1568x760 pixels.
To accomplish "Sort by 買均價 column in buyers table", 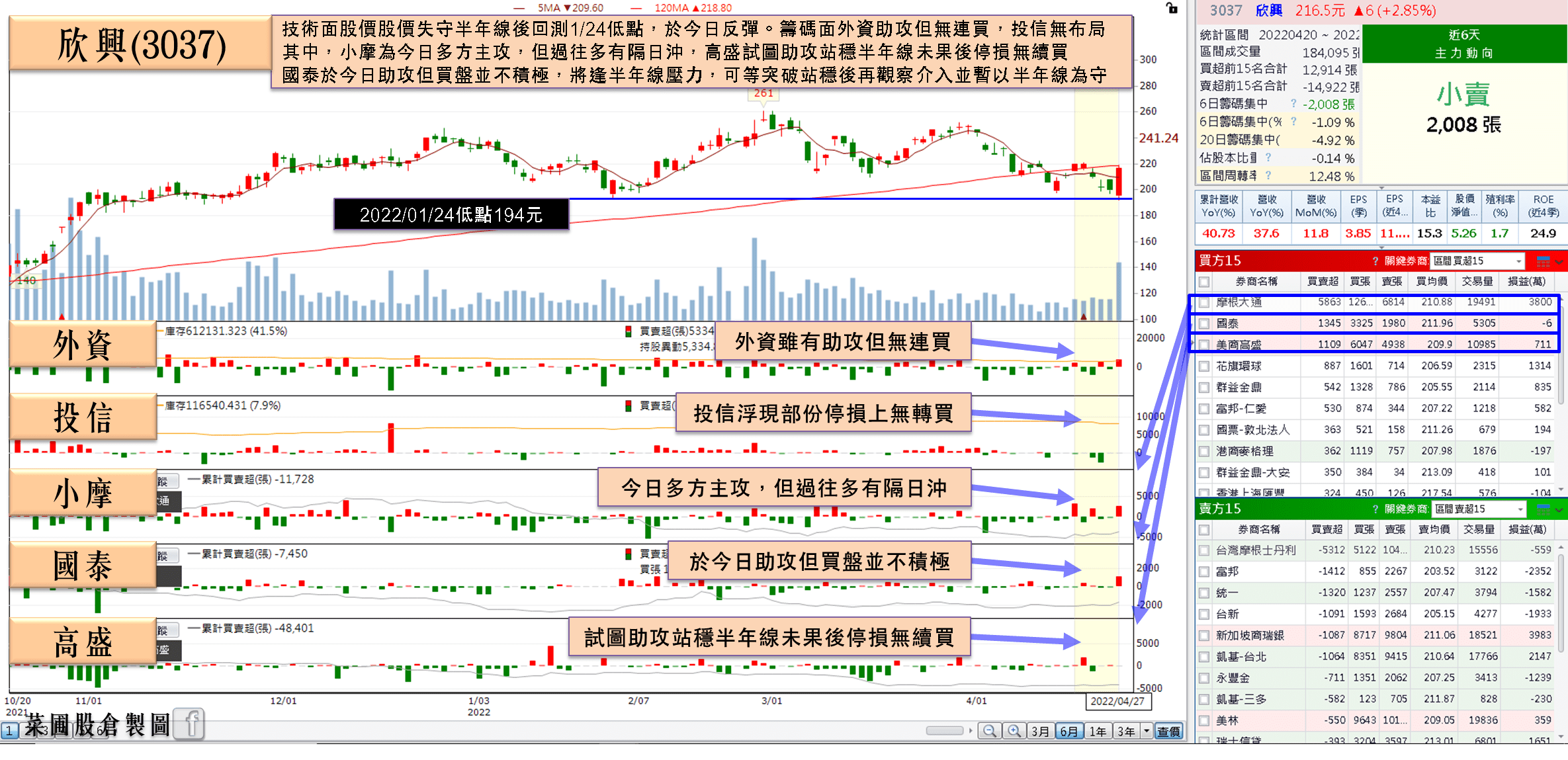I will tap(1432, 282).
